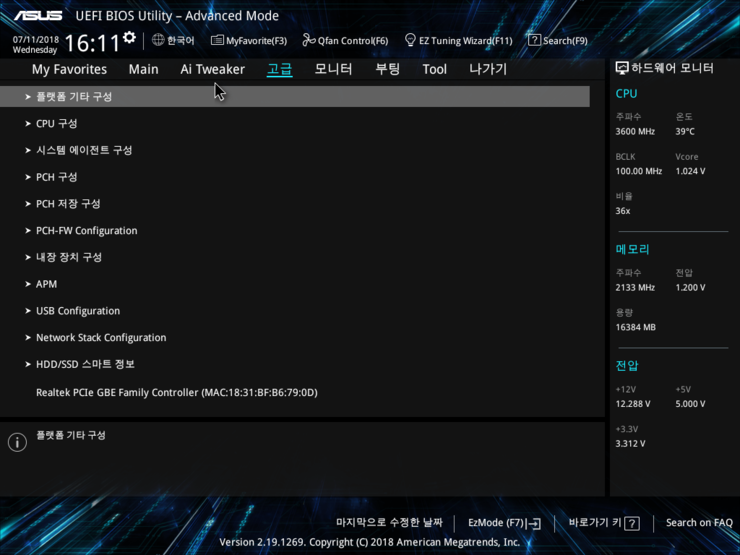The image size is (740, 555).
Task: Expand 내장 장치 구성 arrow
Action: tap(28, 257)
